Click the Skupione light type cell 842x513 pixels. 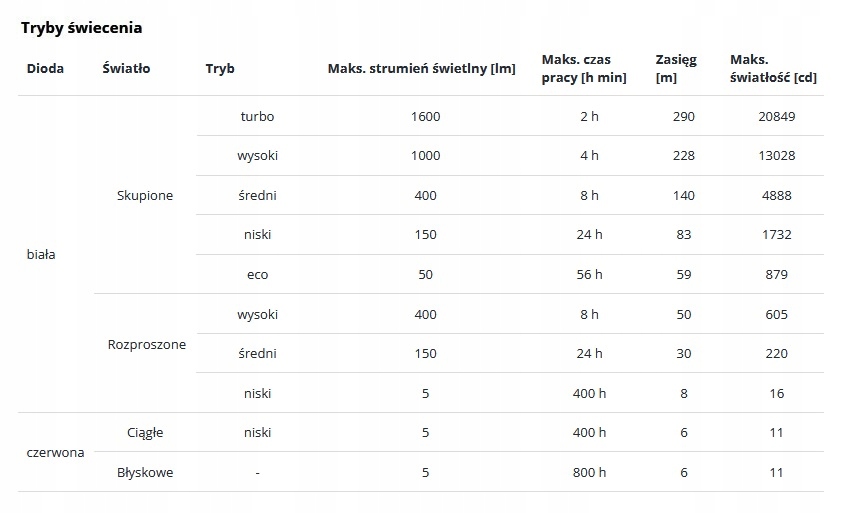[x=145, y=196]
